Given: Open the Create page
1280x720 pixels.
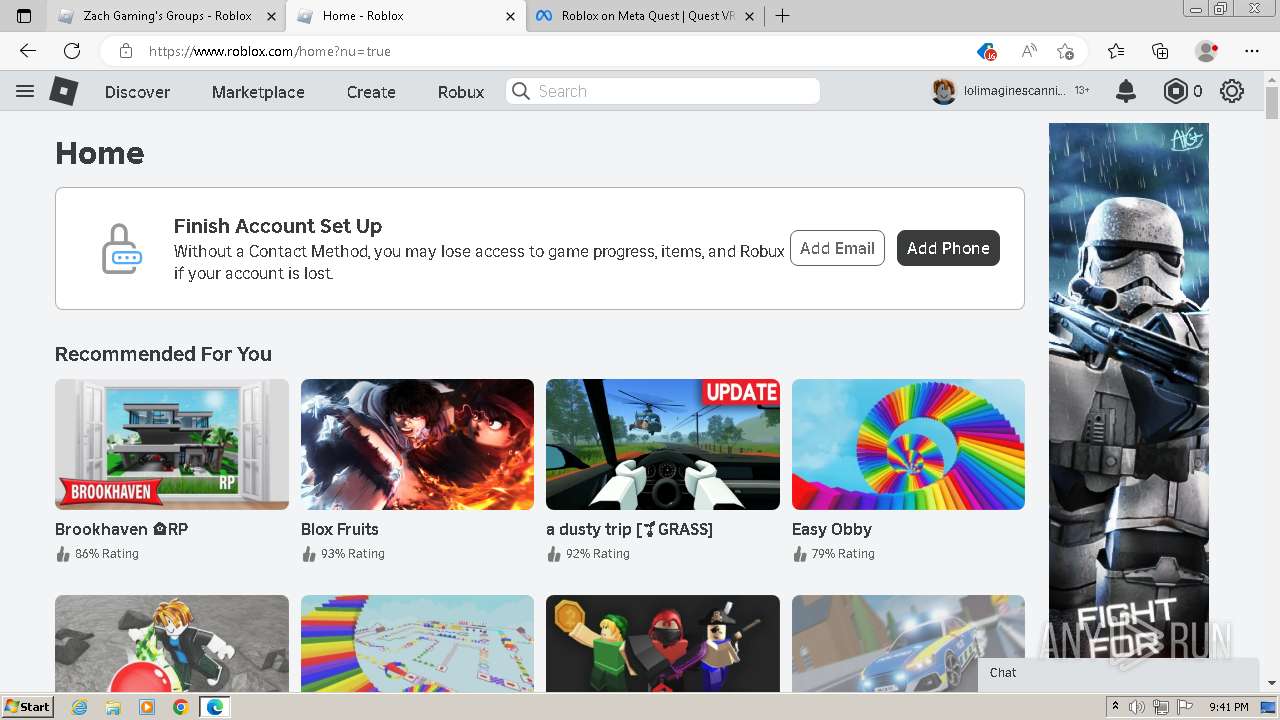Looking at the screenshot, I should tap(371, 92).
